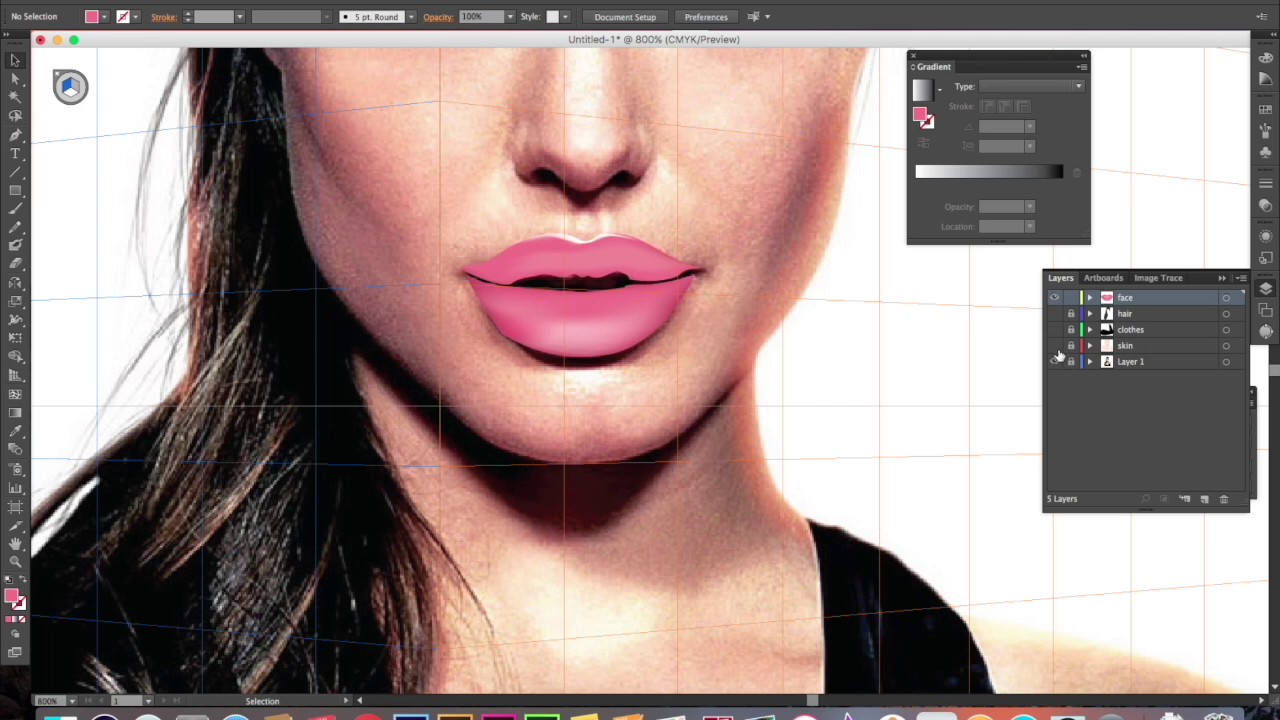Choose the Pen tool
1280x720 pixels.
click(x=15, y=135)
